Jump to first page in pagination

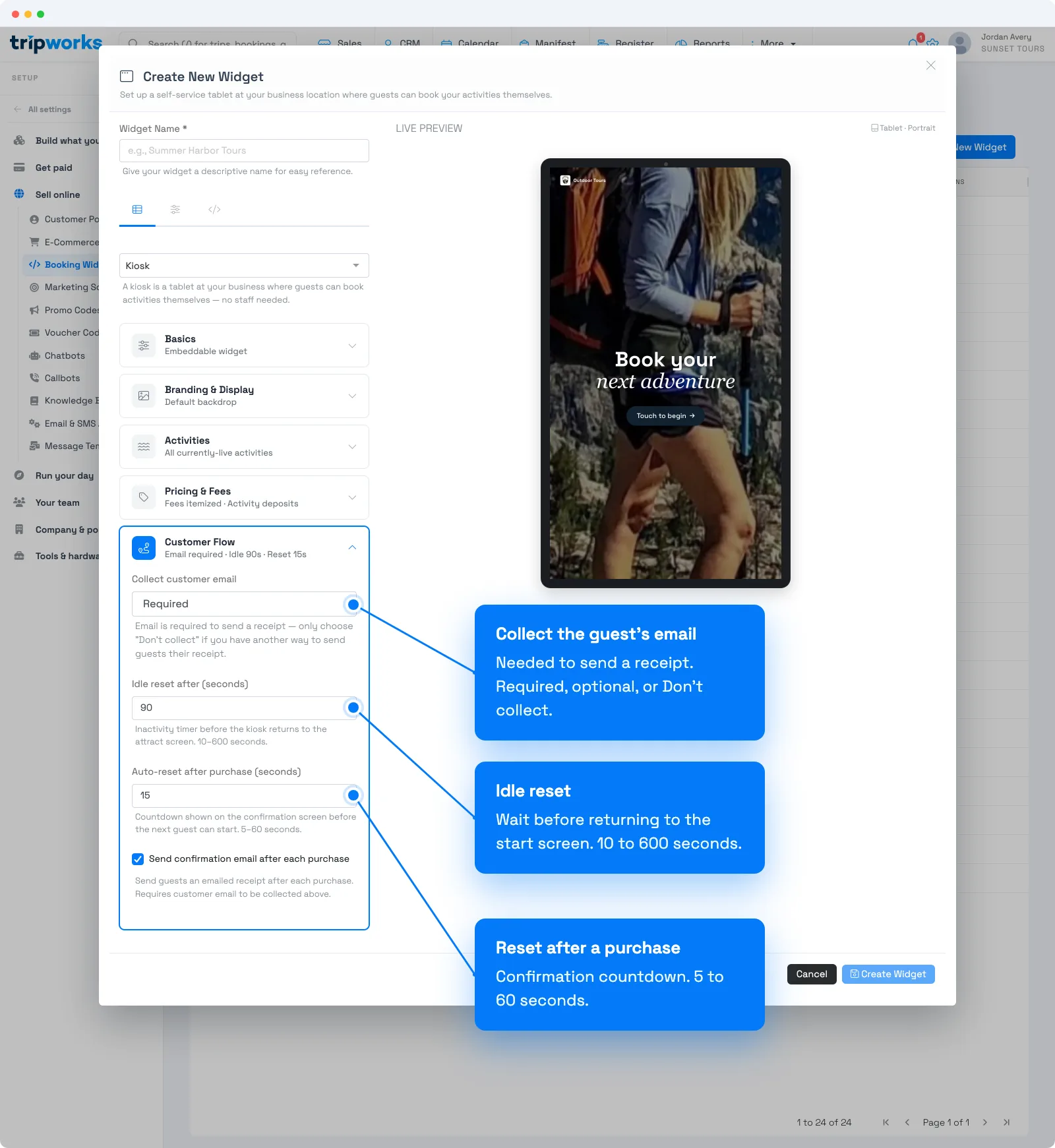(x=886, y=1122)
